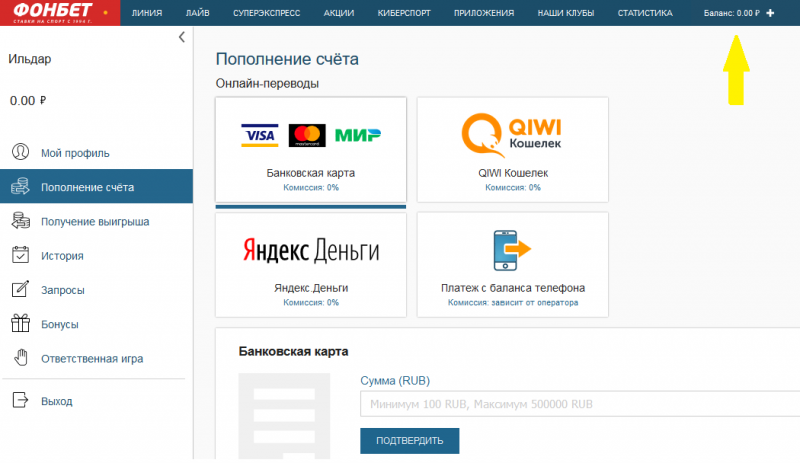Open Мой профиль in sidebar
The height and width of the screenshot is (463, 800).
tap(75, 153)
